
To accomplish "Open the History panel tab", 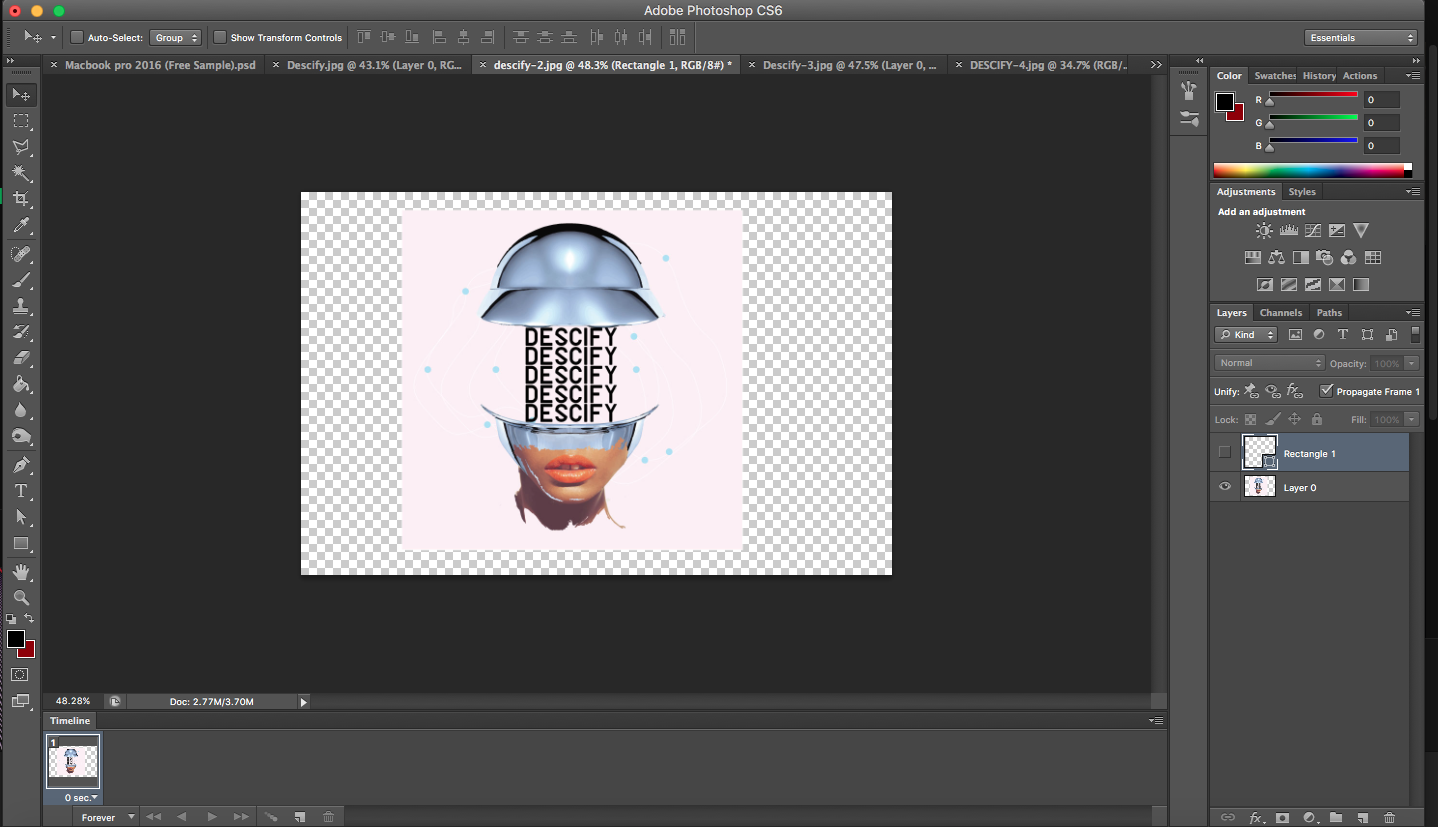I will (x=1319, y=76).
